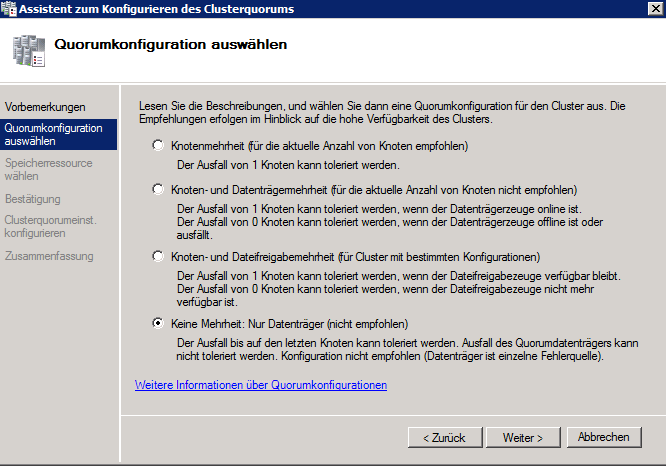Click Clusterquorumeinst. konfigurieren sidebar step

coord(51,226)
